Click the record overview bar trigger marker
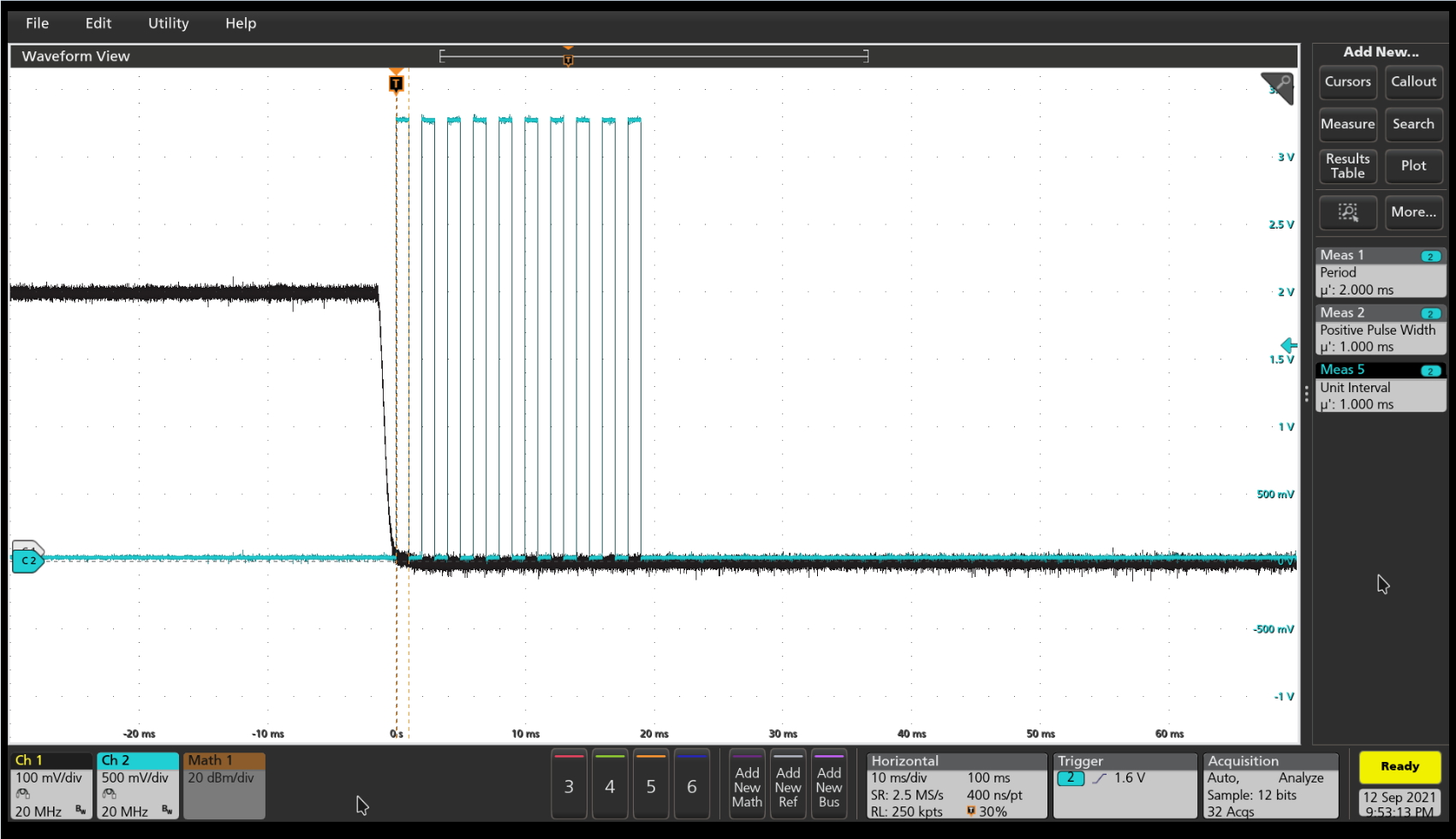 coord(568,58)
